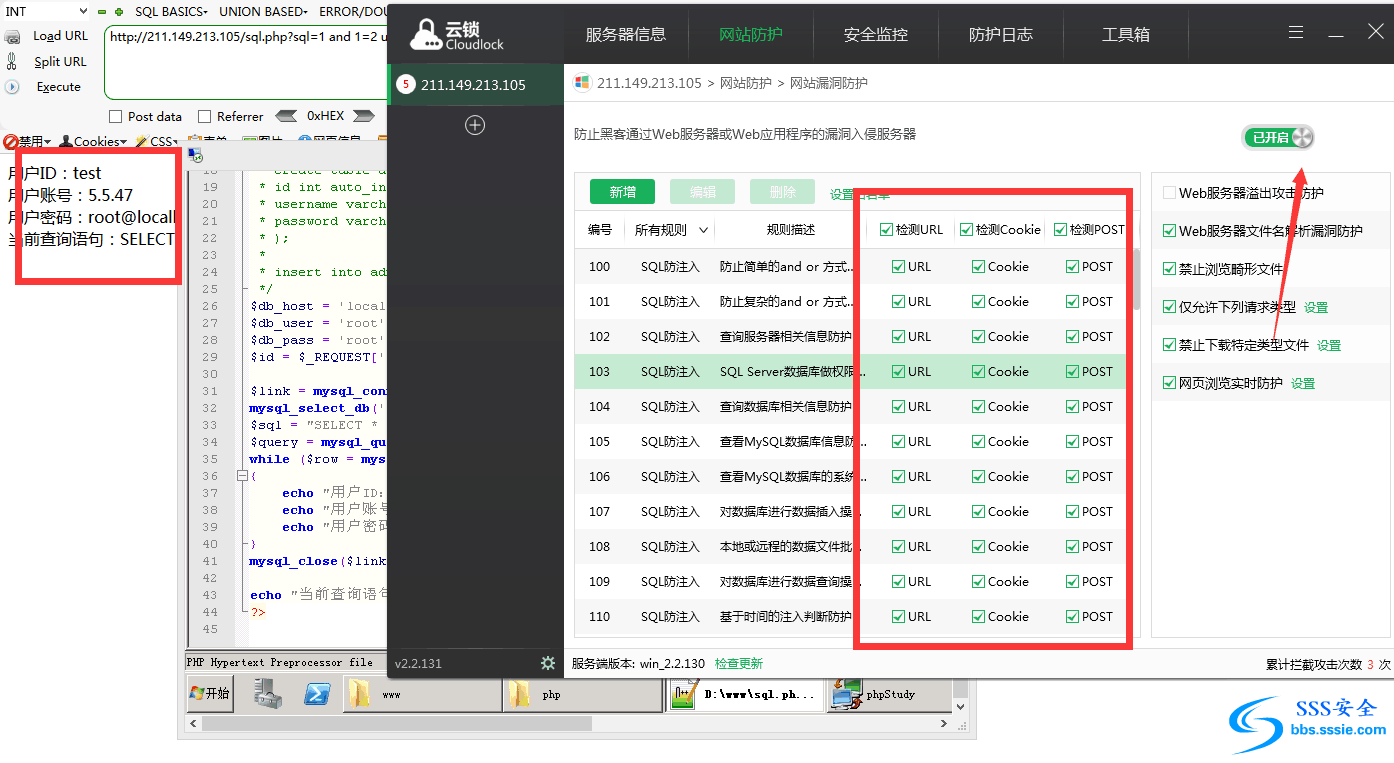This screenshot has height=763, width=1394.
Task: Click the Split URL scissors icon
Action: (12, 61)
